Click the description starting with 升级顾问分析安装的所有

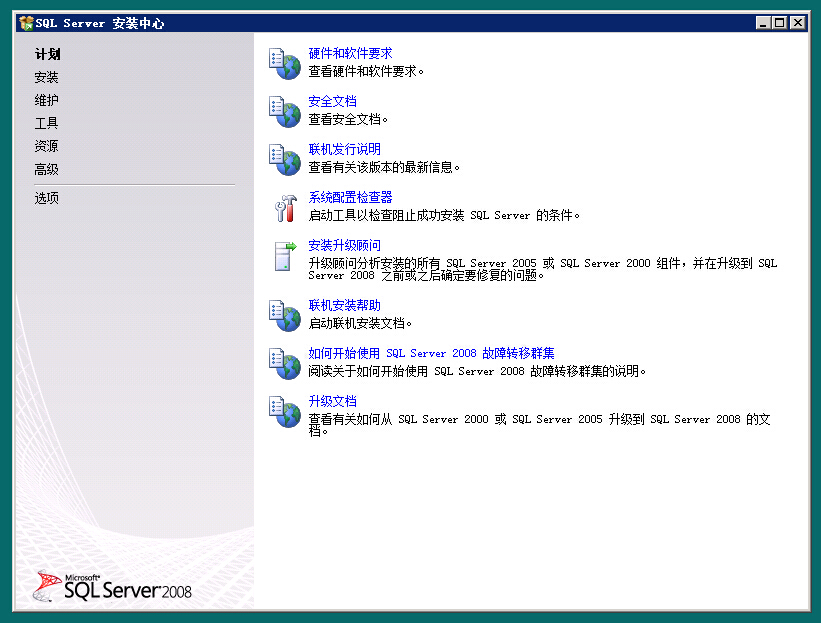tap(543, 269)
